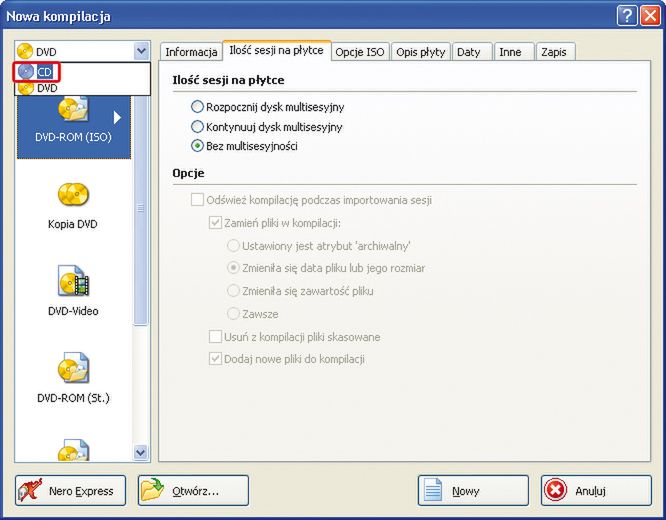This screenshot has width=666, height=520.
Task: Open the Opis płyty tab
Action: tap(420, 52)
